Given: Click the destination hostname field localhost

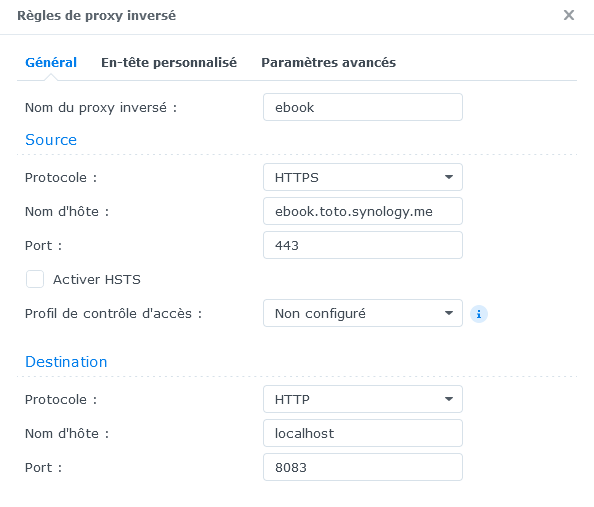Looking at the screenshot, I should click(363, 433).
